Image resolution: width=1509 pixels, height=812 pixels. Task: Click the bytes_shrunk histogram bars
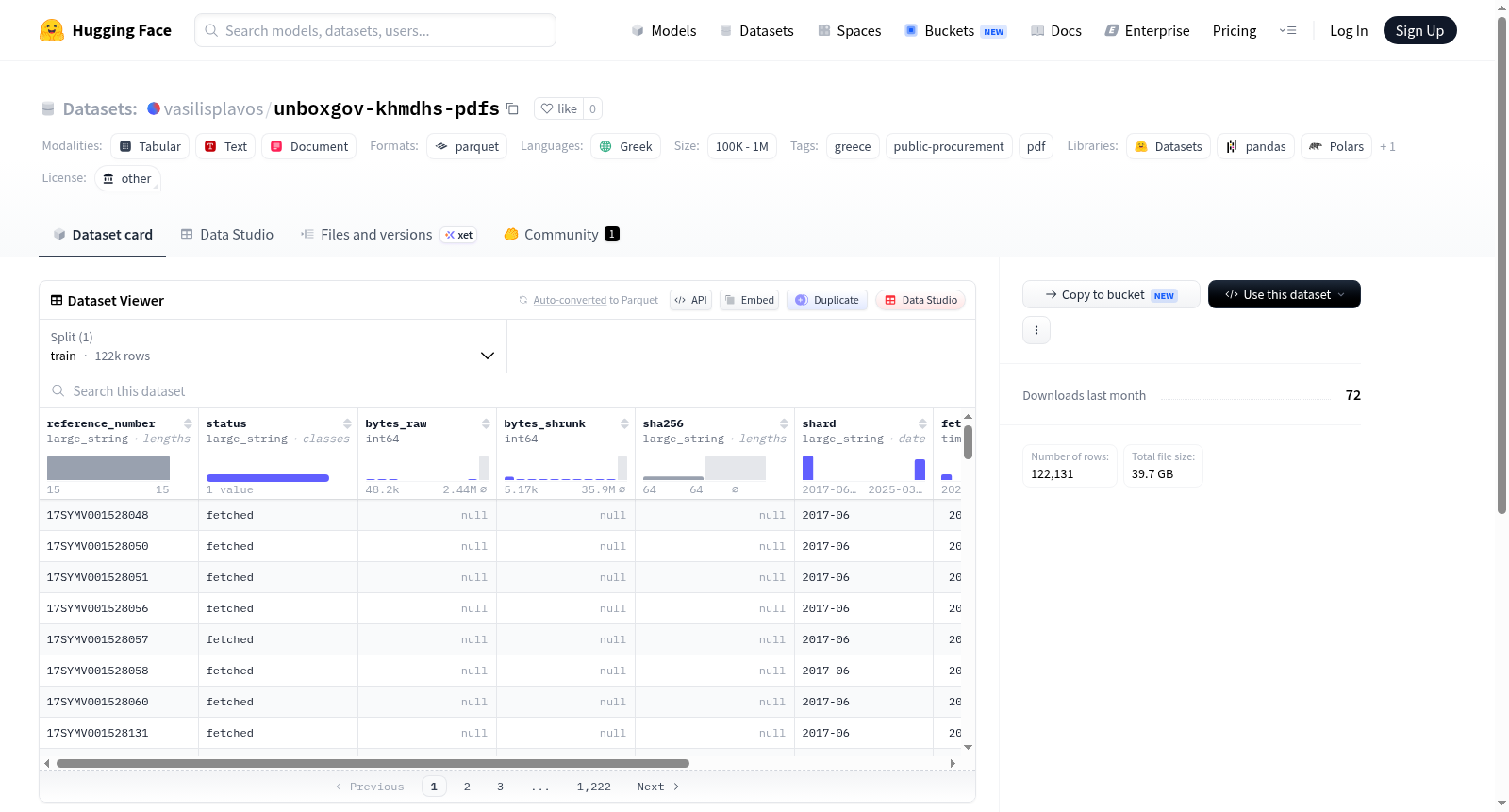click(x=565, y=468)
